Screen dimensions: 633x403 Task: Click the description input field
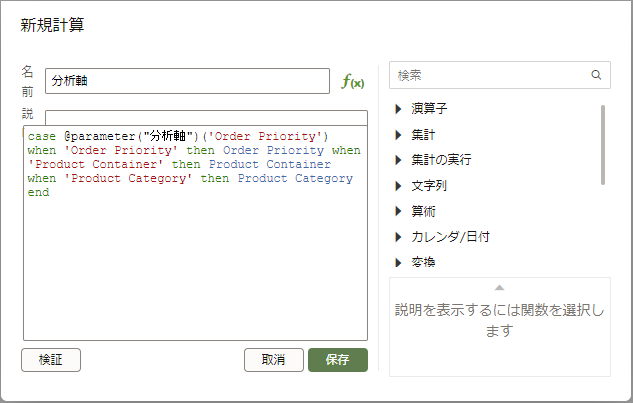(206, 118)
